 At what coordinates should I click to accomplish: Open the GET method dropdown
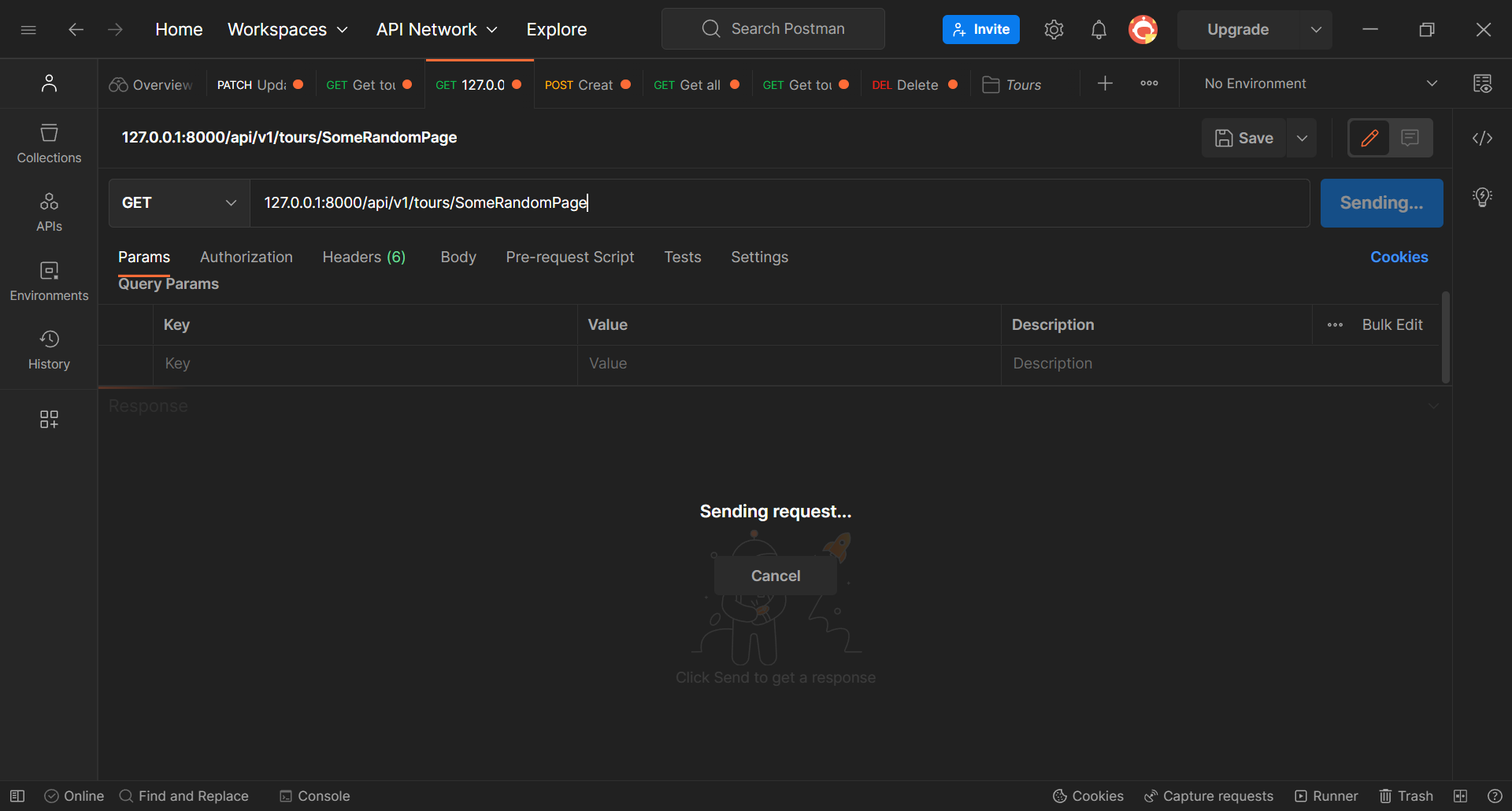tap(180, 203)
